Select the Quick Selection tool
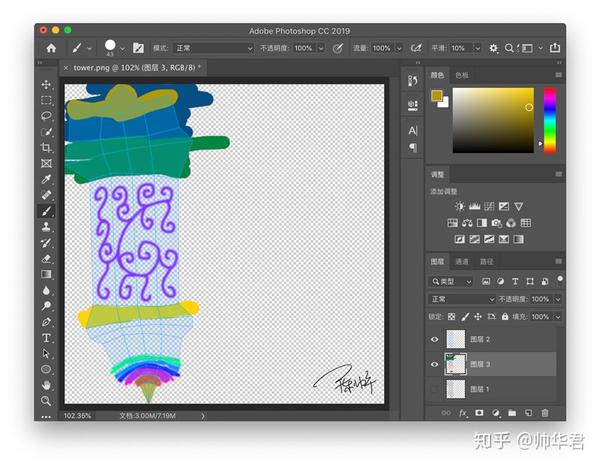Screen dimensions: 600x466 (x=46, y=132)
